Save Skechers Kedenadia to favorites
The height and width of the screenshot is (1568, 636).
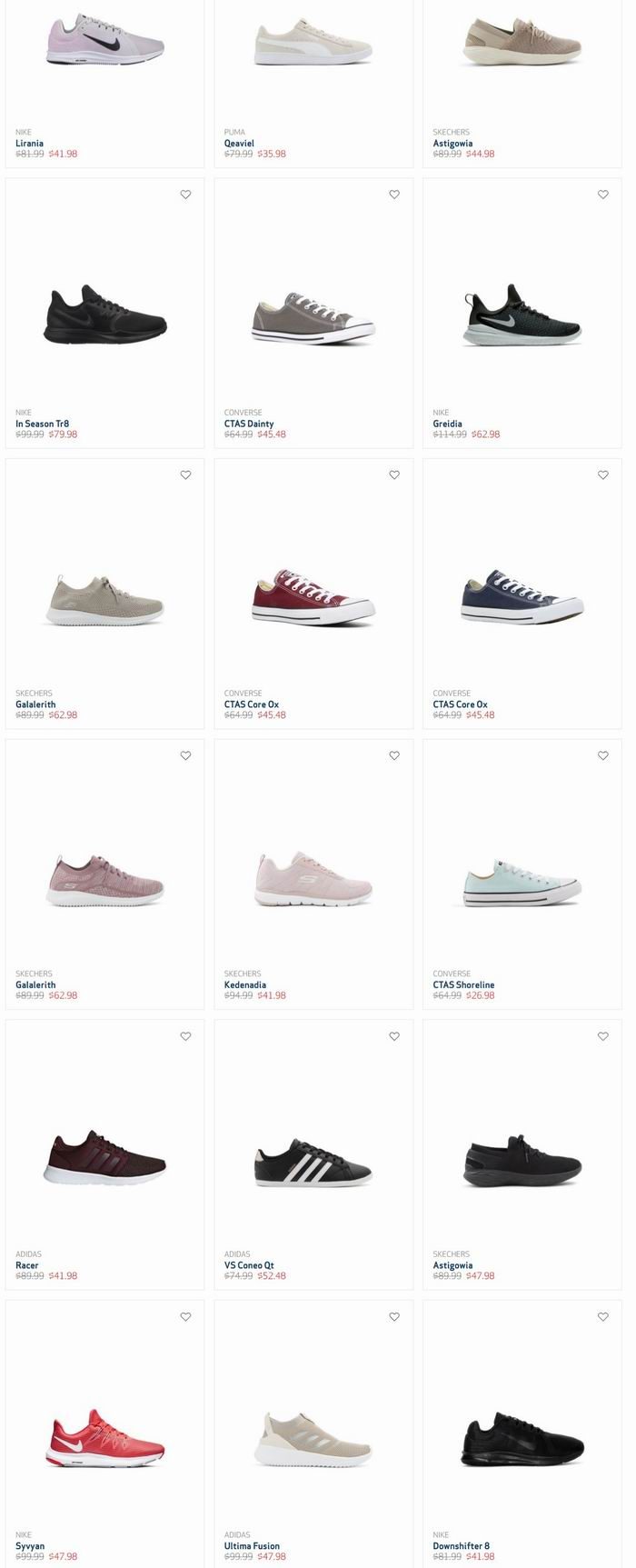(394, 756)
